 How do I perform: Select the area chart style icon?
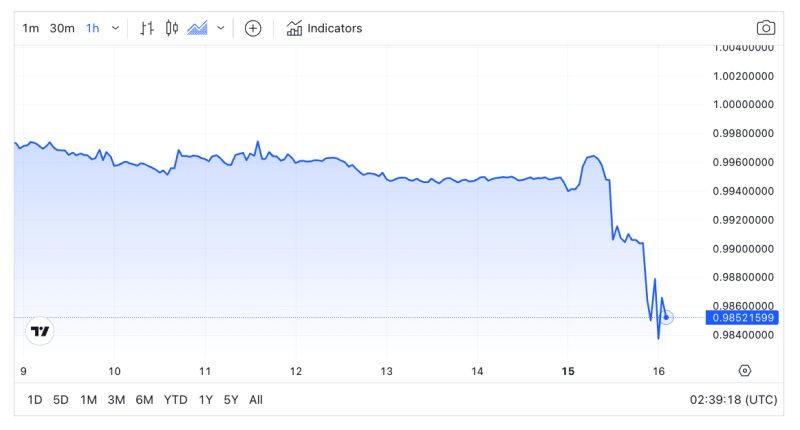(x=197, y=28)
